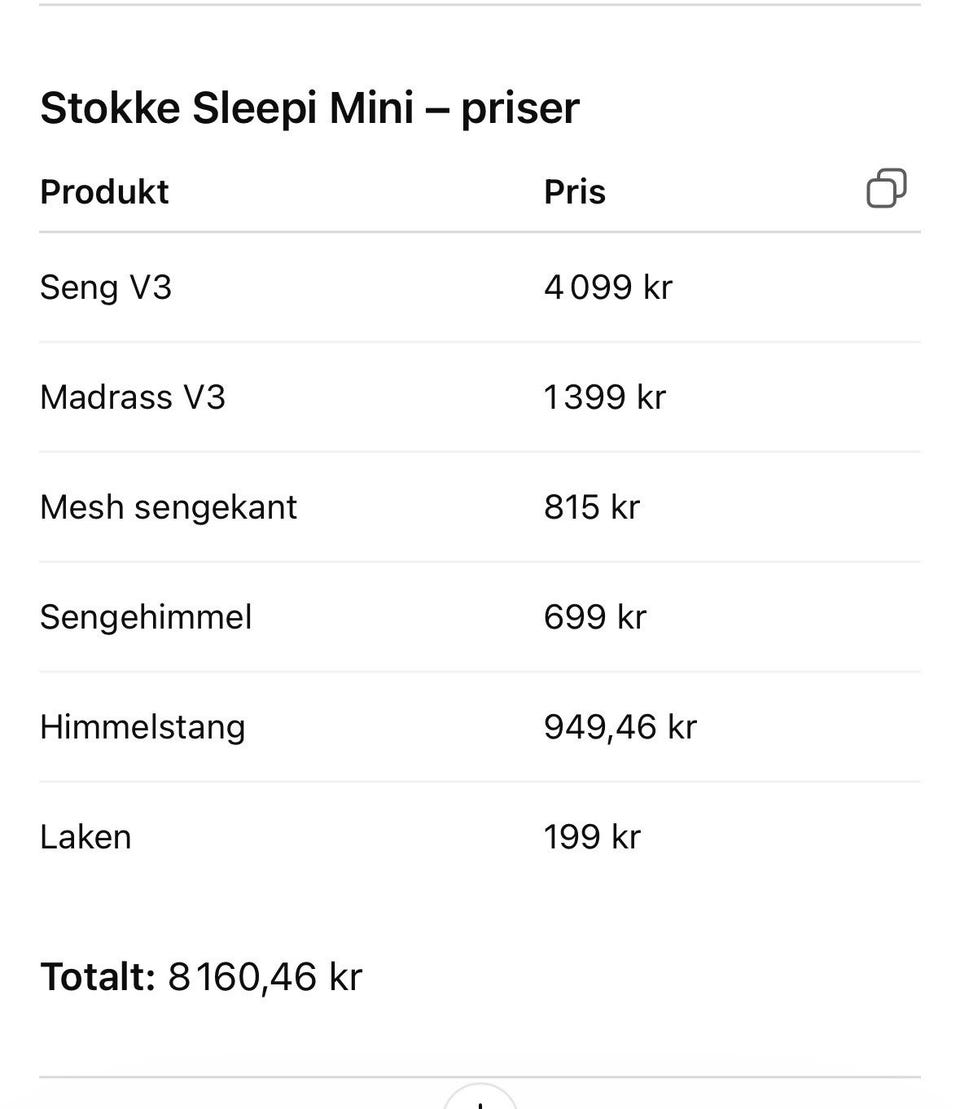Choose the 'Mesh sengekant' row
This screenshot has width=960, height=1109.
168,507
